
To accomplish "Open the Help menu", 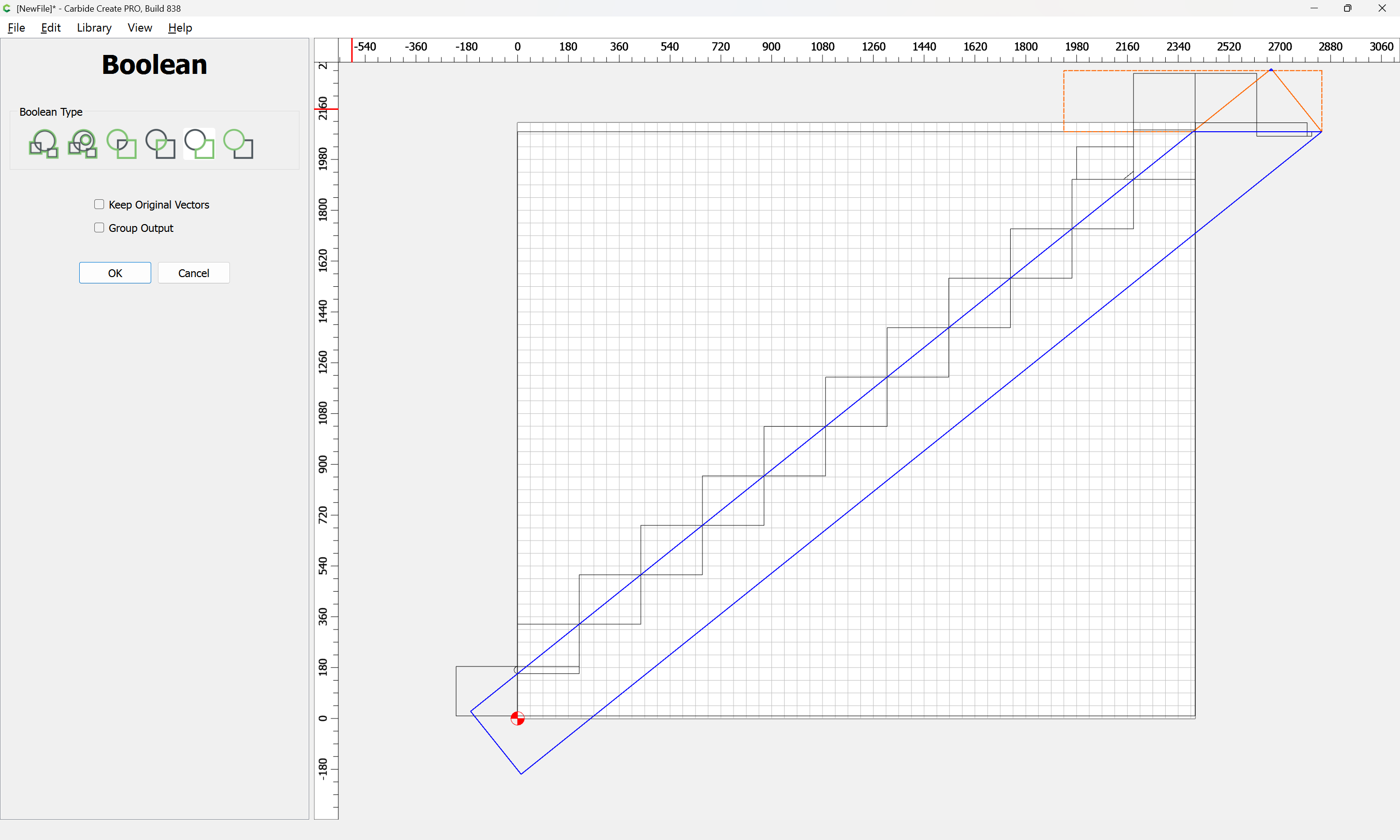I will click(180, 28).
